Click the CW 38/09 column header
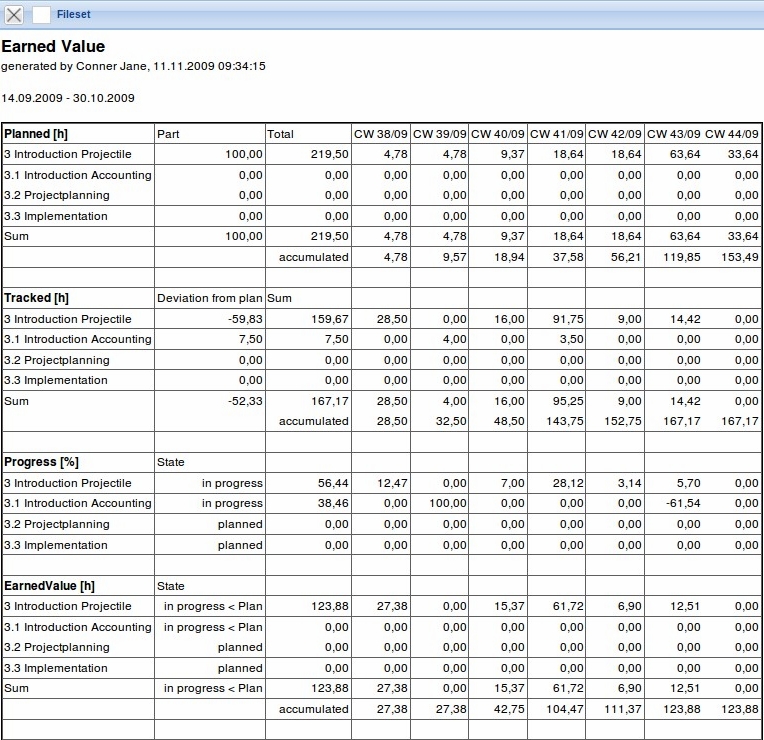 point(380,134)
